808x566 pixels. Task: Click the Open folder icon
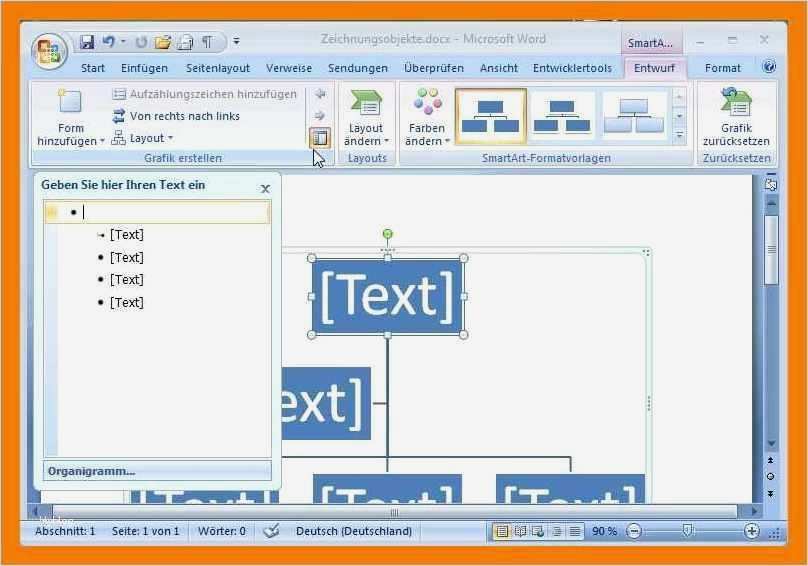[x=163, y=42]
